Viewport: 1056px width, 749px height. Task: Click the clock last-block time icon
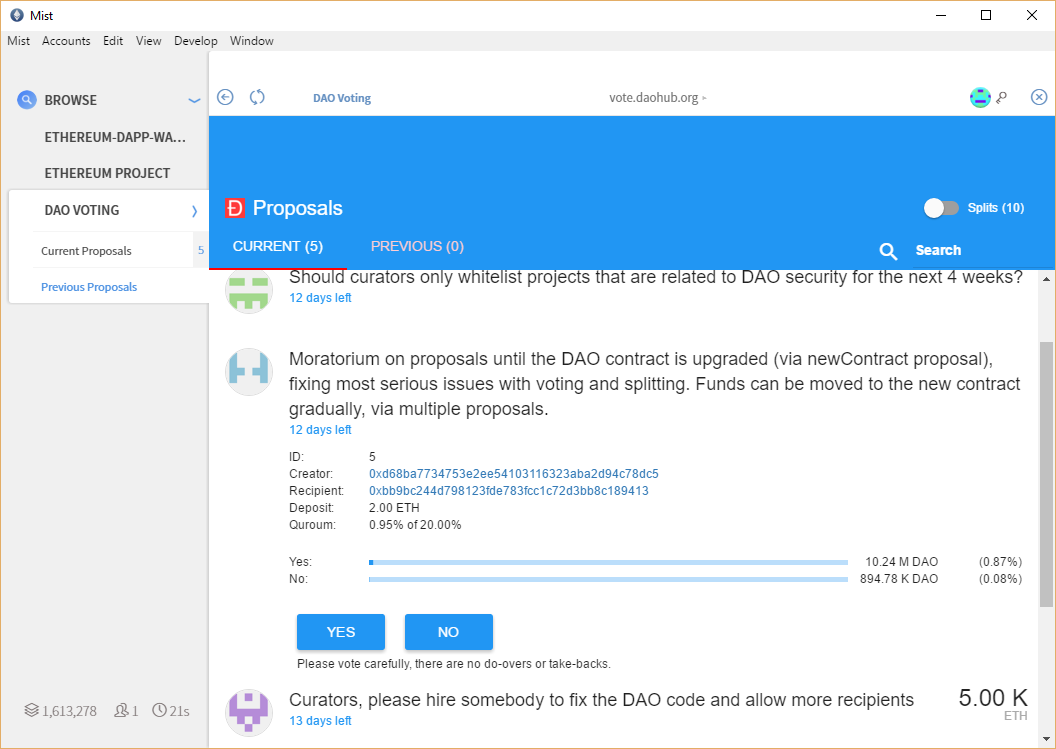(x=160, y=710)
